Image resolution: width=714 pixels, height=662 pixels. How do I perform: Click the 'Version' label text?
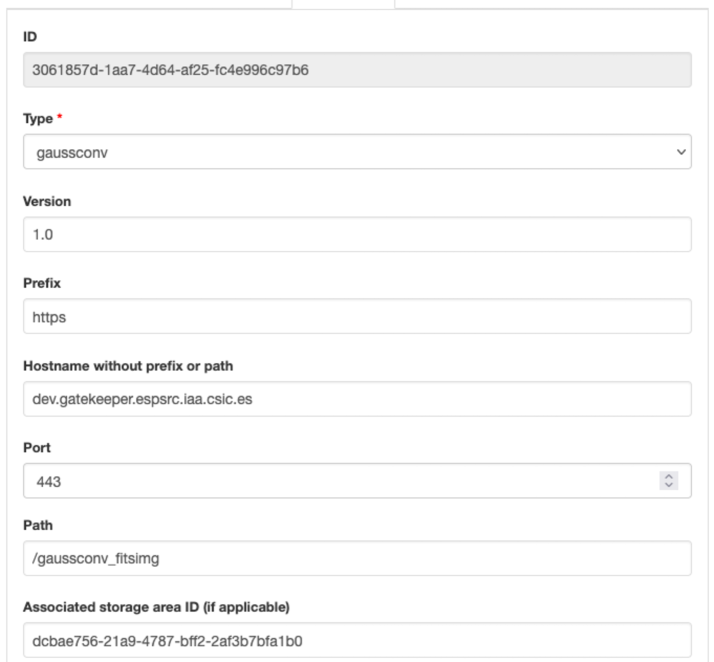click(44, 201)
